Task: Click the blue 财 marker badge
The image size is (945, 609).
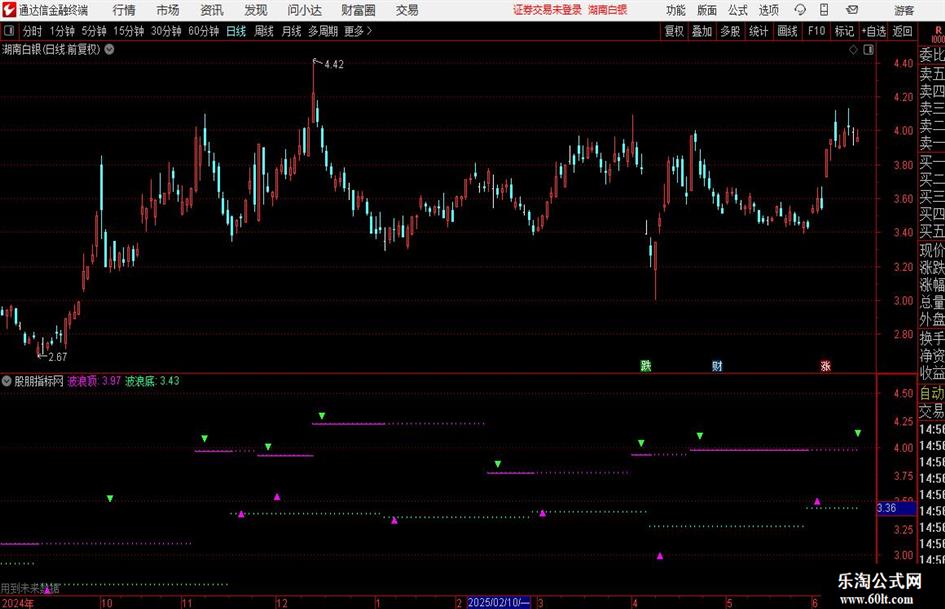Action: tap(717, 365)
